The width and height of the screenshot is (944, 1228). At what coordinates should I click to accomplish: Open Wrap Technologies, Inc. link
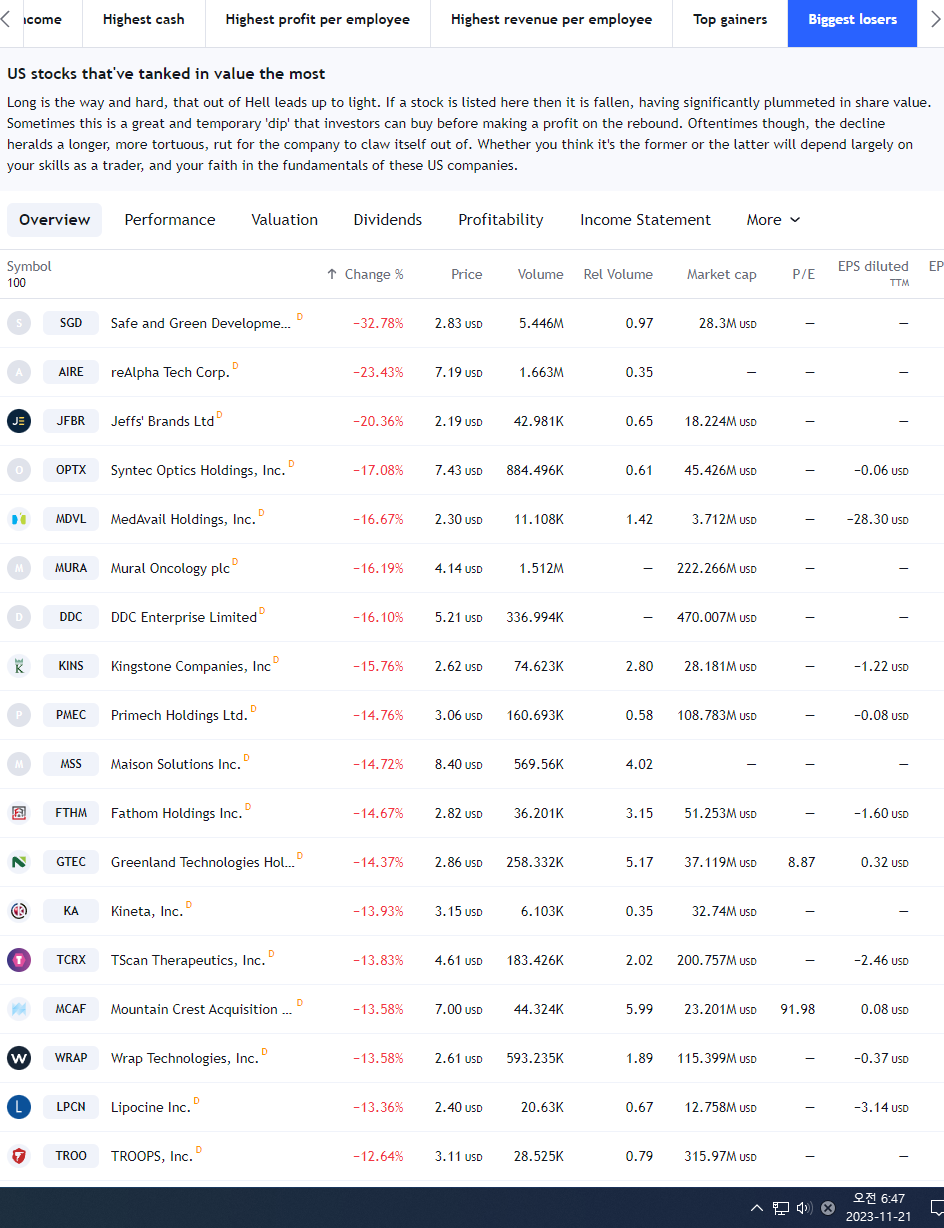pyautogui.click(x=184, y=1058)
